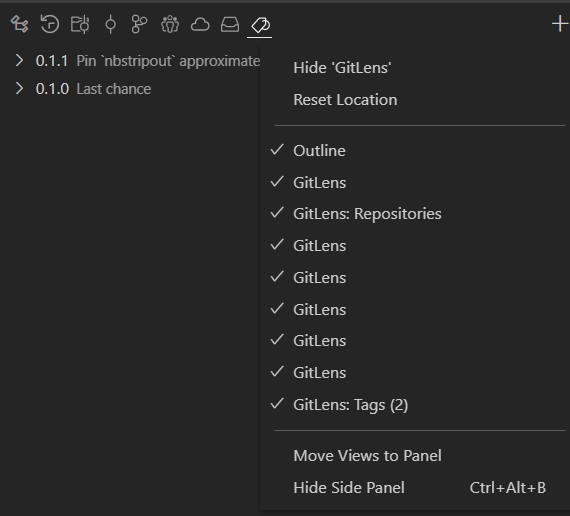This screenshot has width=570, height=516.
Task: Expand the 0.1.0 tag chevron
Action: click(19, 88)
